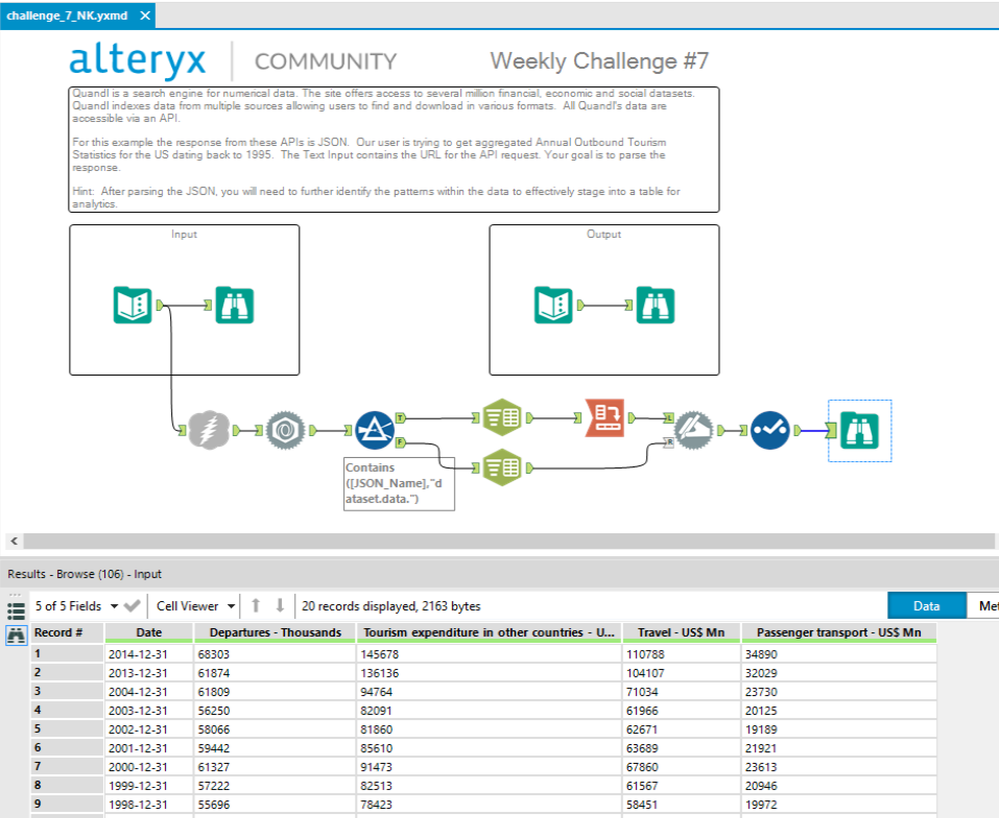Click the Text Input tool in Input box

133,305
